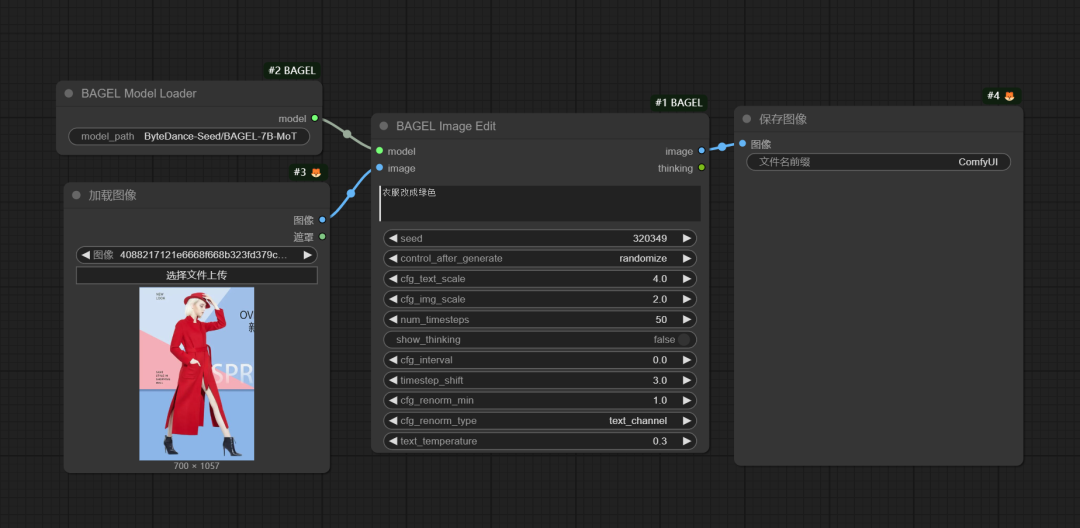
Task: Click the midpoint dot on the image input link
Action: [351, 193]
